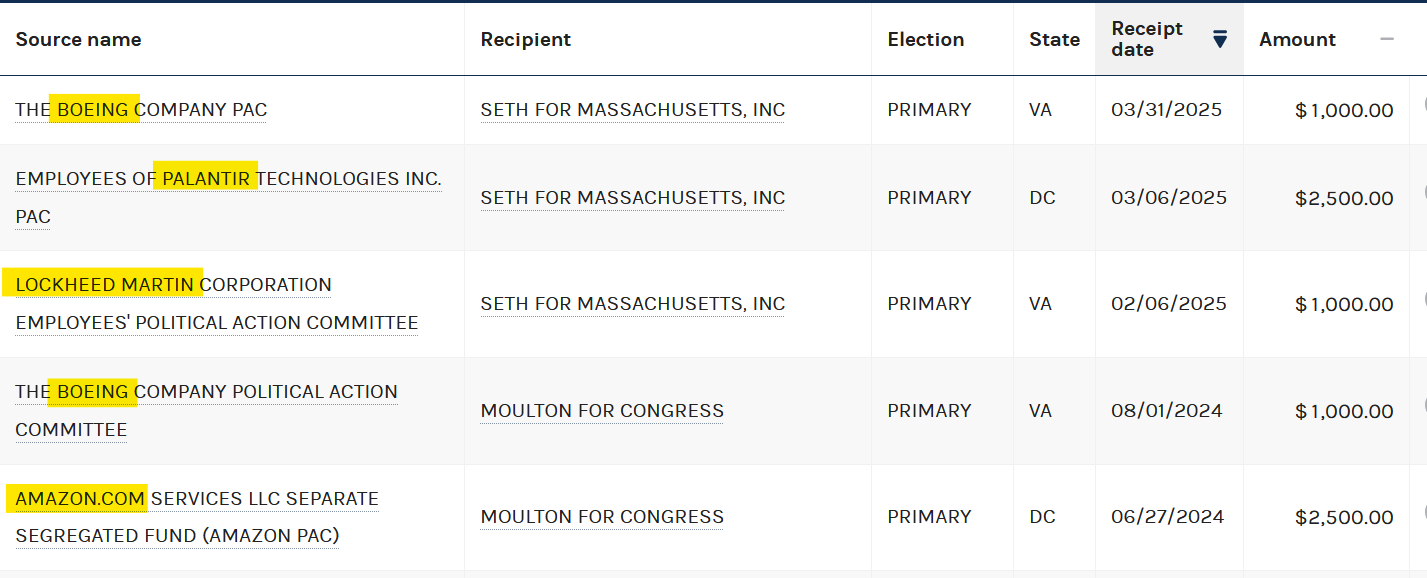Open Moulton for Congress recipient dated 08/01/2024
This screenshot has width=1427, height=578.
coord(602,411)
